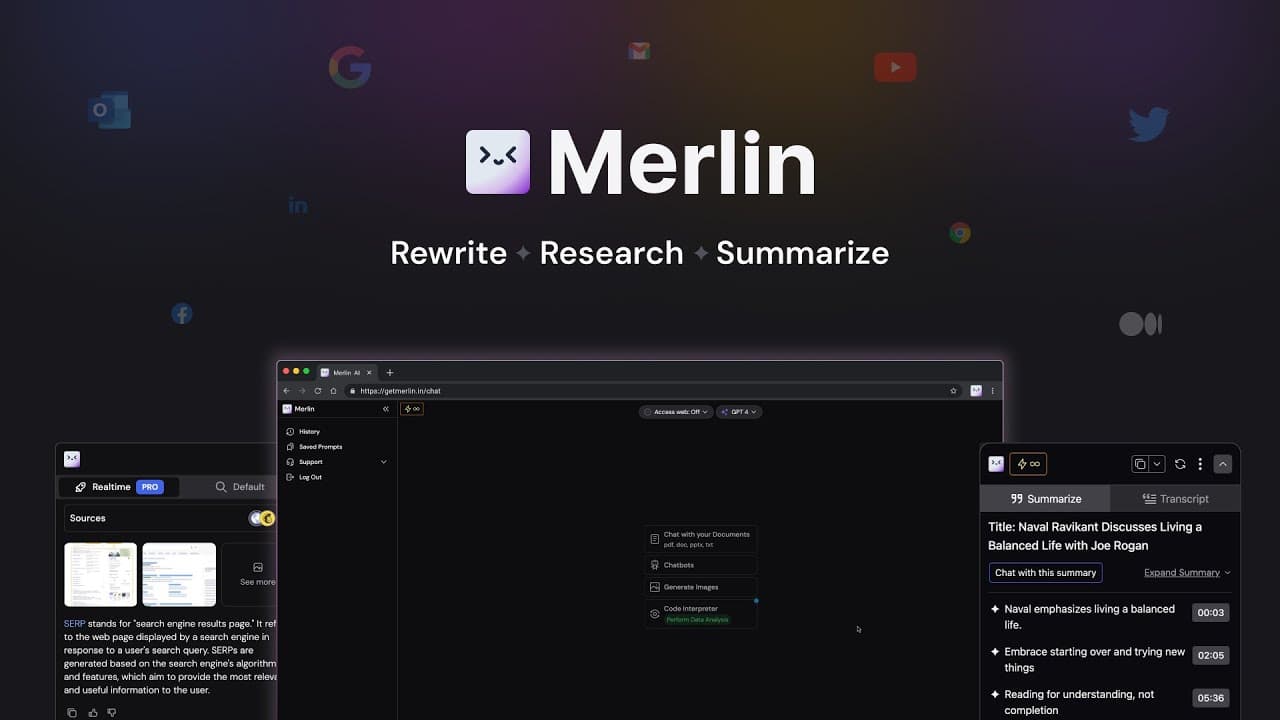
Task: Collapse the Merlin sidebar with double-chevron icon
Action: pyautogui.click(x=386, y=409)
